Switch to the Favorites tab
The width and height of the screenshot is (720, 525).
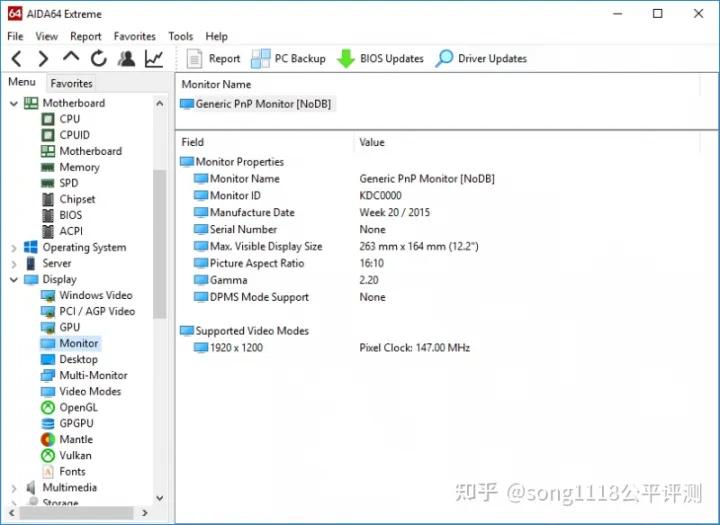coord(71,84)
